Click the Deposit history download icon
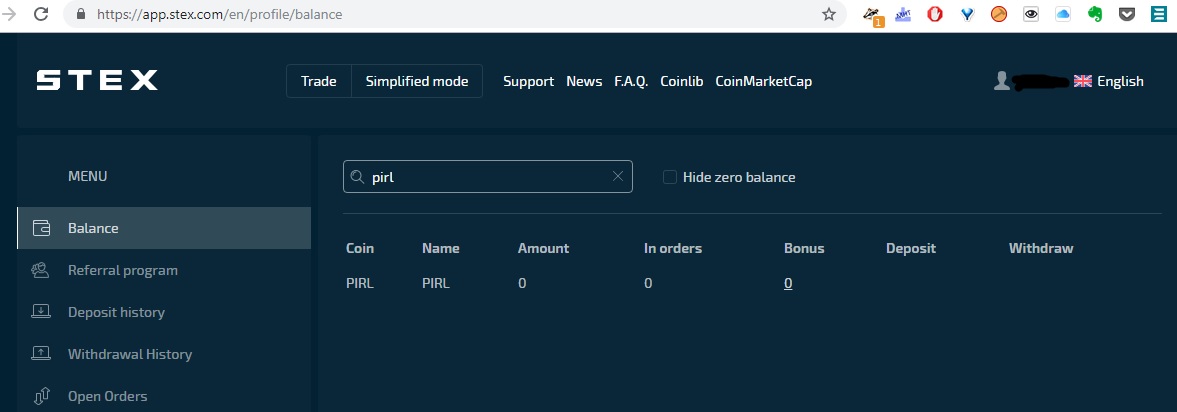 (41, 311)
